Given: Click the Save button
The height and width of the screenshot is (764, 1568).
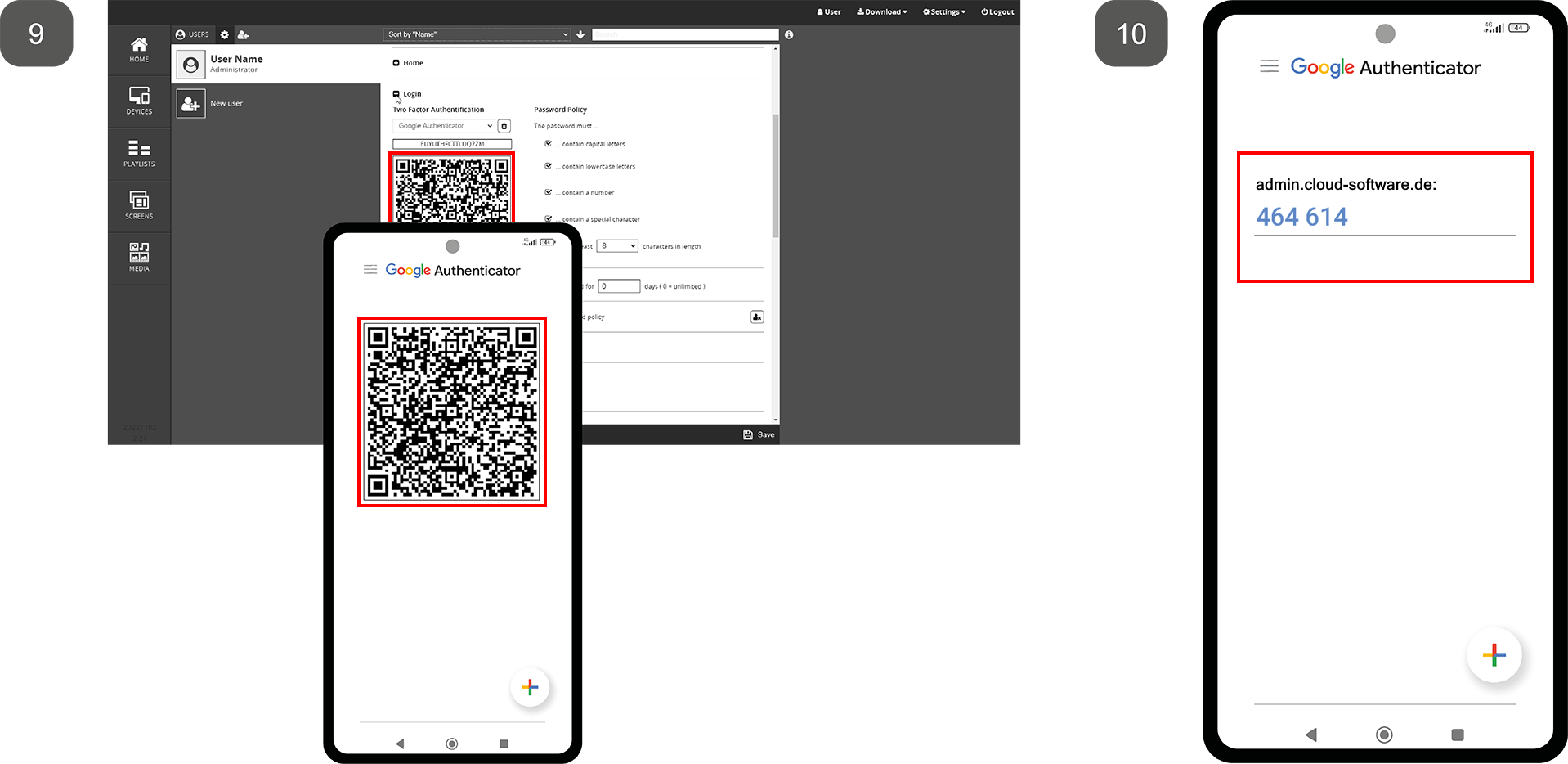Looking at the screenshot, I should click(x=759, y=434).
